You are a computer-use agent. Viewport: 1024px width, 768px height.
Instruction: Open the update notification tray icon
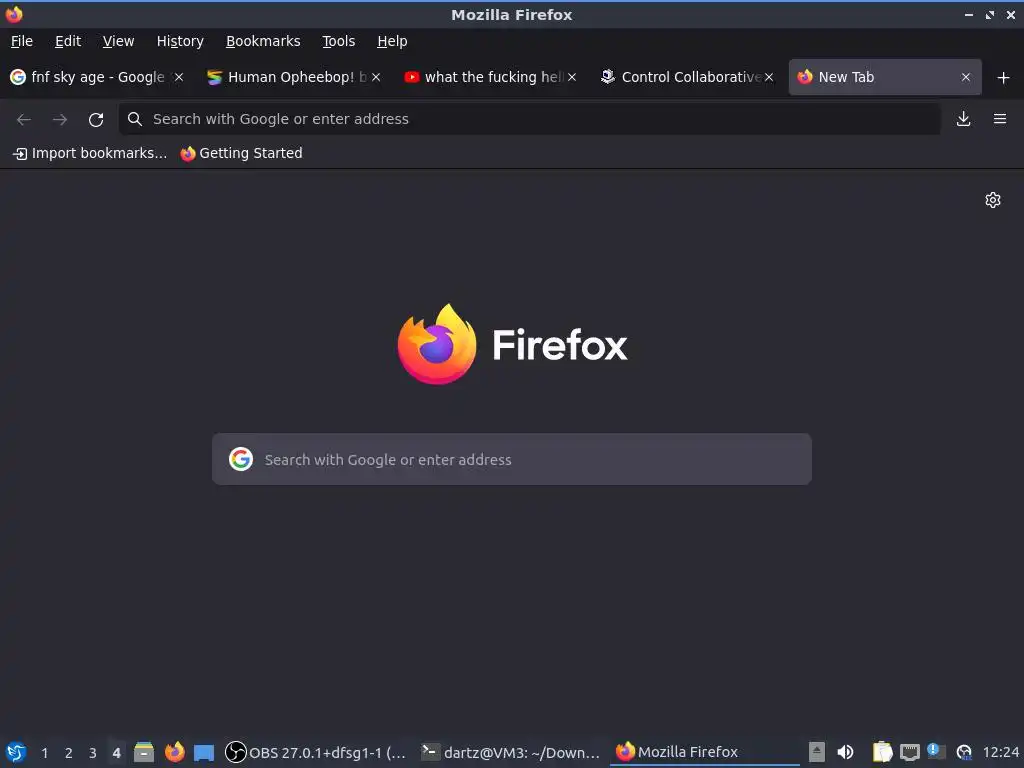pos(936,752)
